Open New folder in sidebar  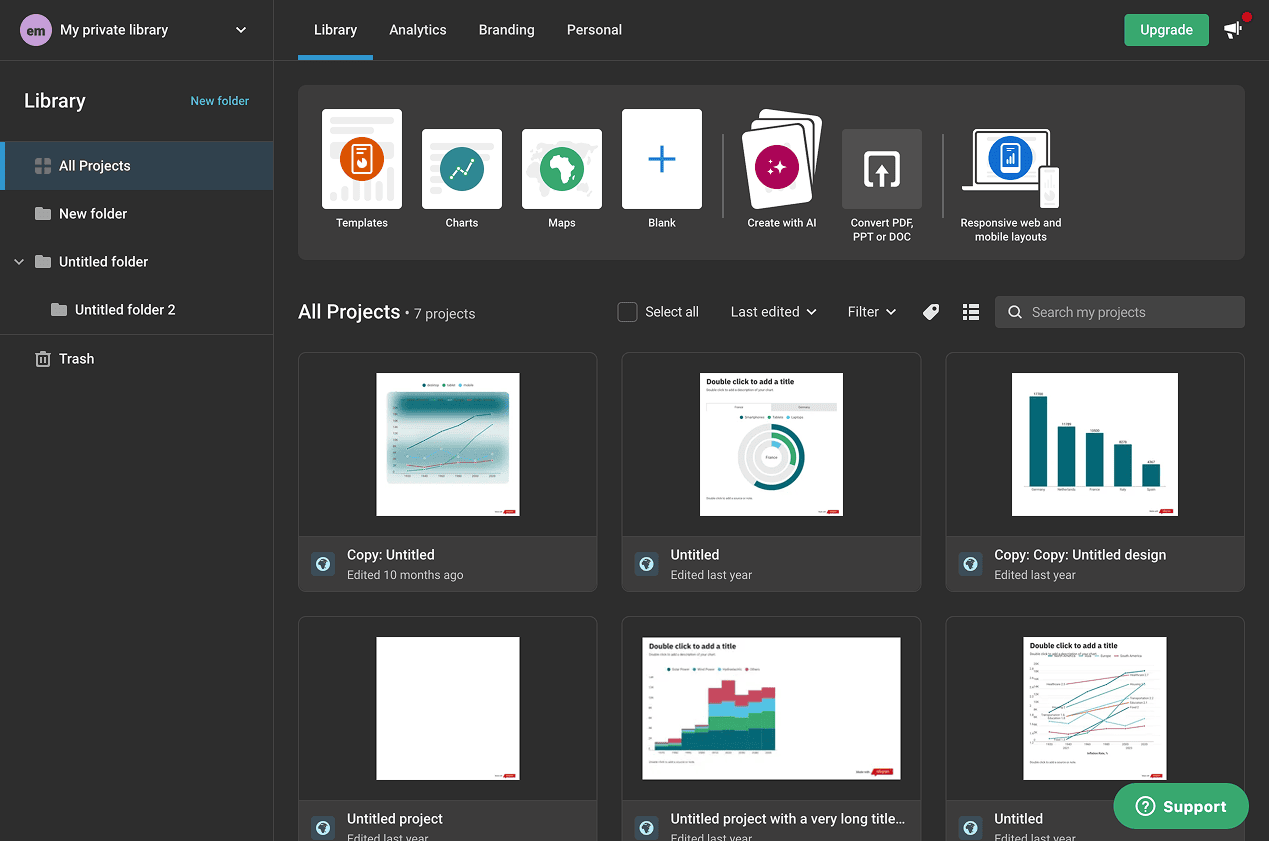(137, 214)
